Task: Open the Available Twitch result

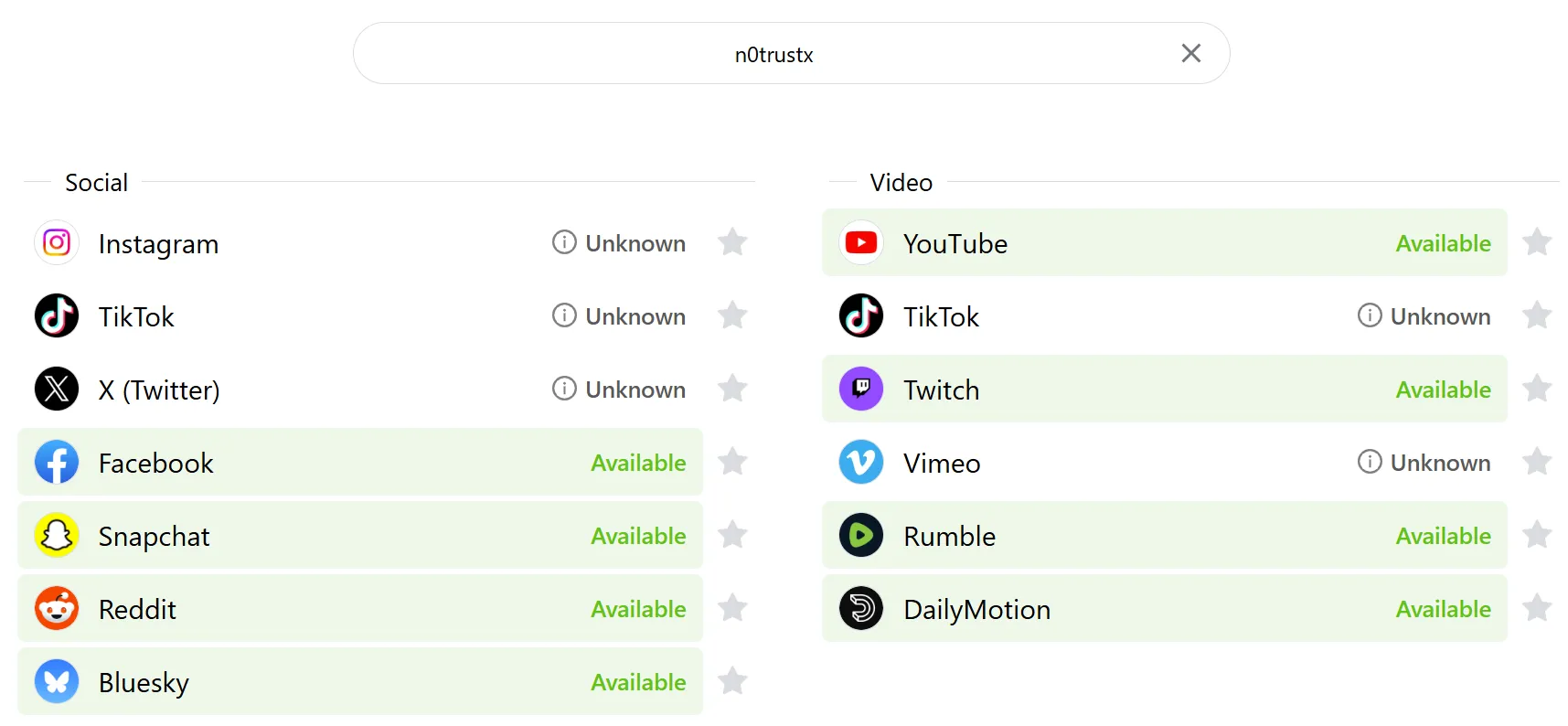Action: 1165,389
